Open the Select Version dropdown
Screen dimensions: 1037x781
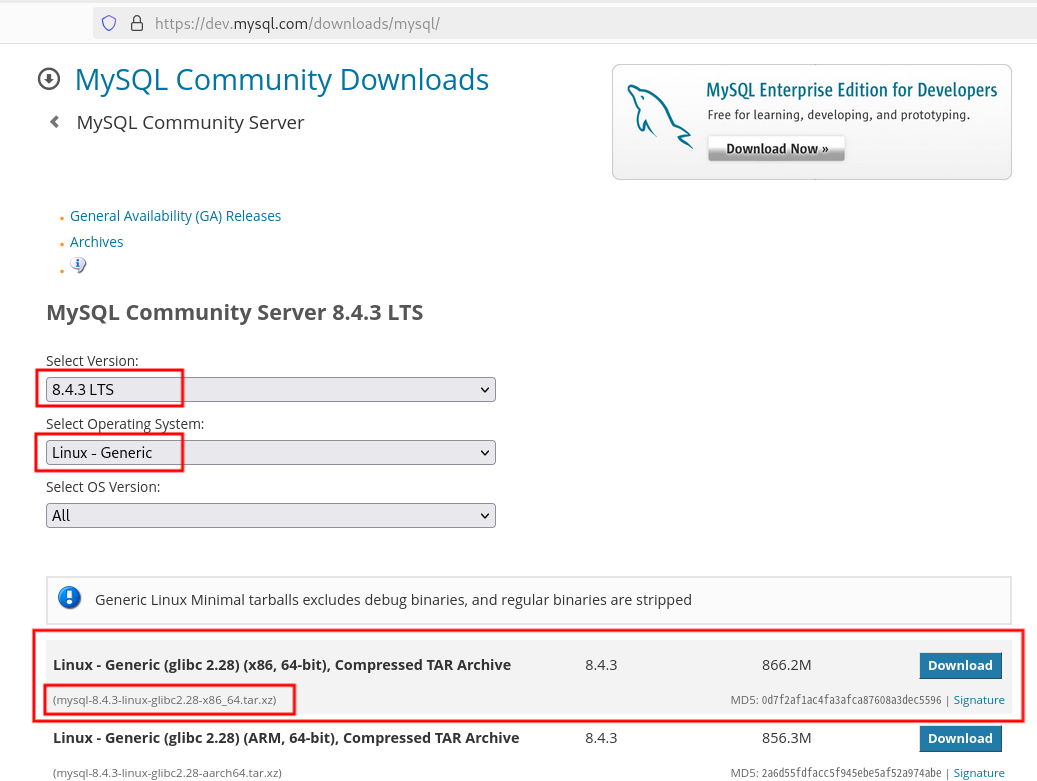[x=271, y=389]
